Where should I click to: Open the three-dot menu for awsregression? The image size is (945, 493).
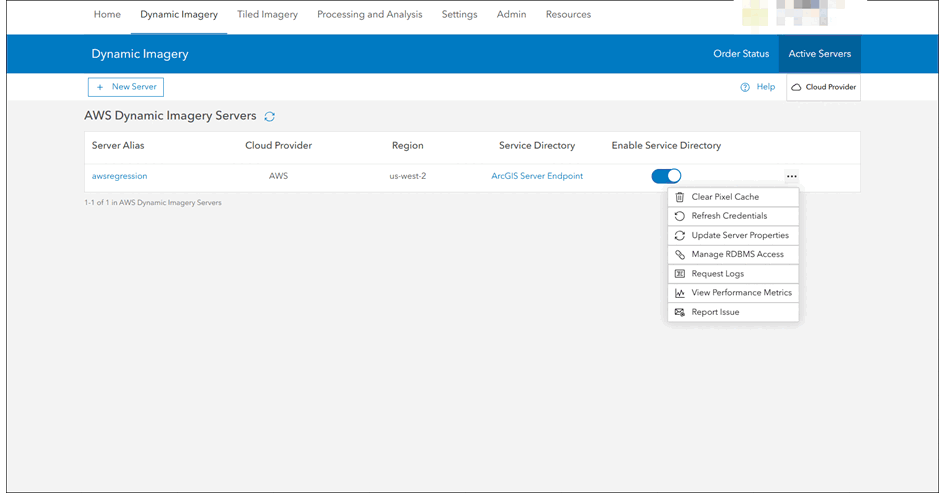click(x=791, y=177)
